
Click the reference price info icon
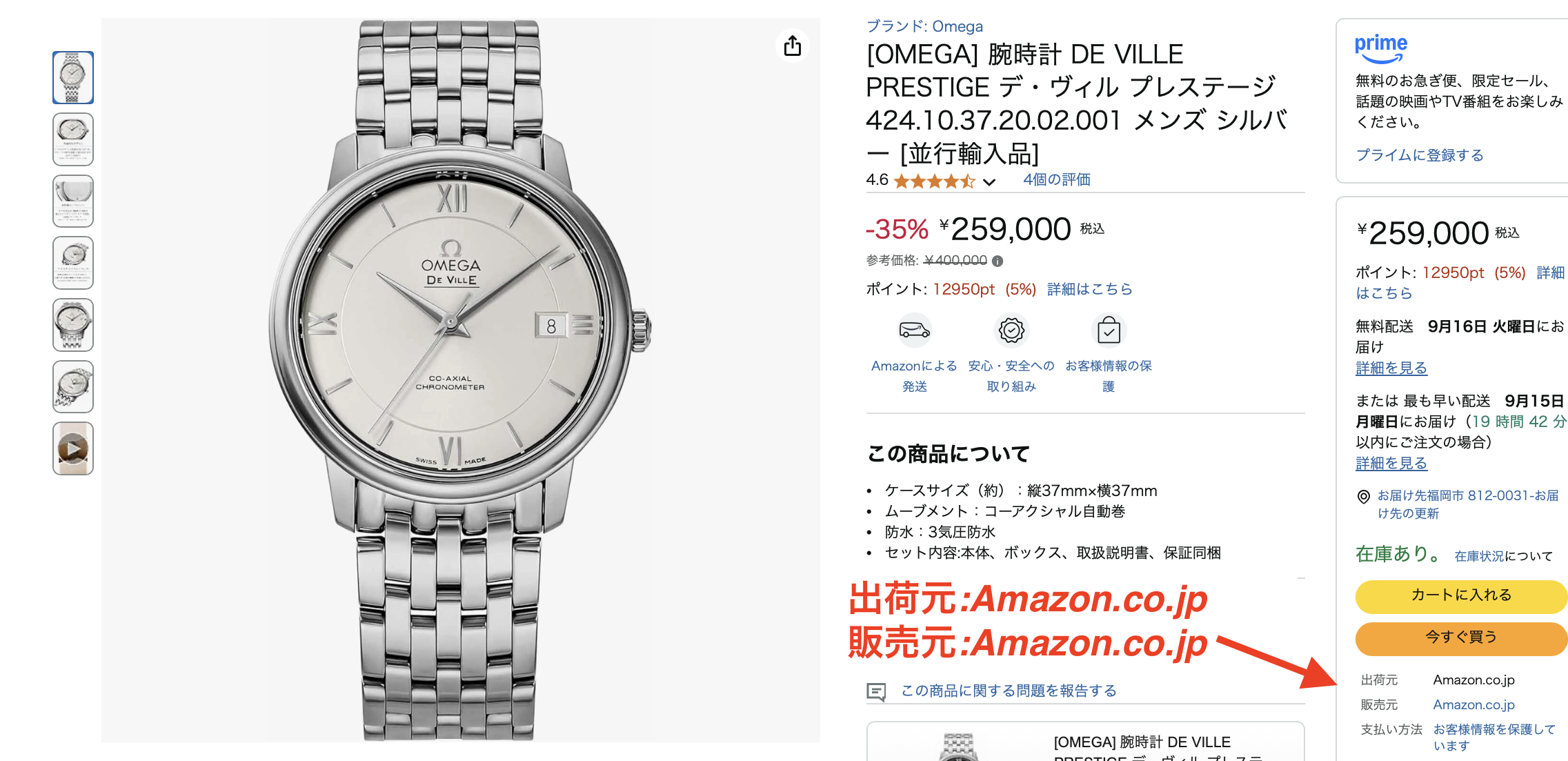(998, 261)
